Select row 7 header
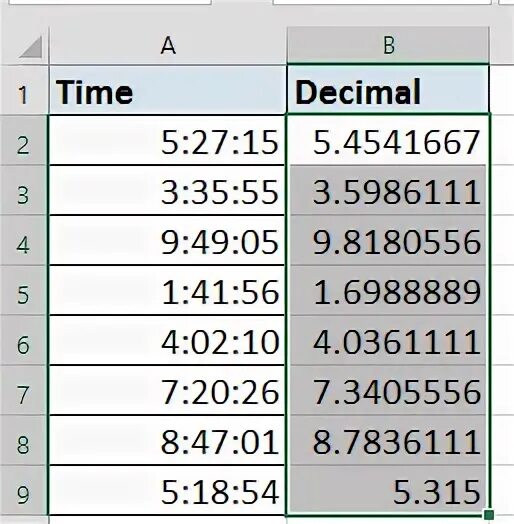 23,390
